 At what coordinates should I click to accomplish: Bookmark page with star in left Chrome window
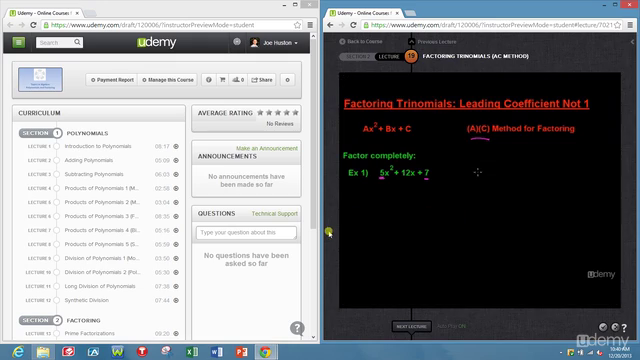click(297, 25)
